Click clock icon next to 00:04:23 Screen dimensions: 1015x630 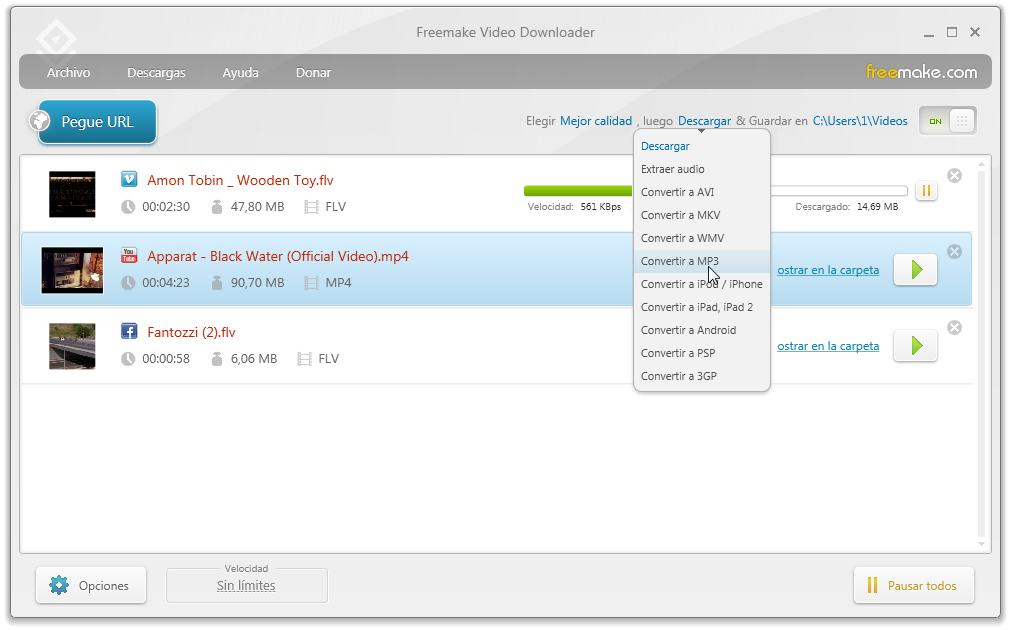pyautogui.click(x=128, y=282)
